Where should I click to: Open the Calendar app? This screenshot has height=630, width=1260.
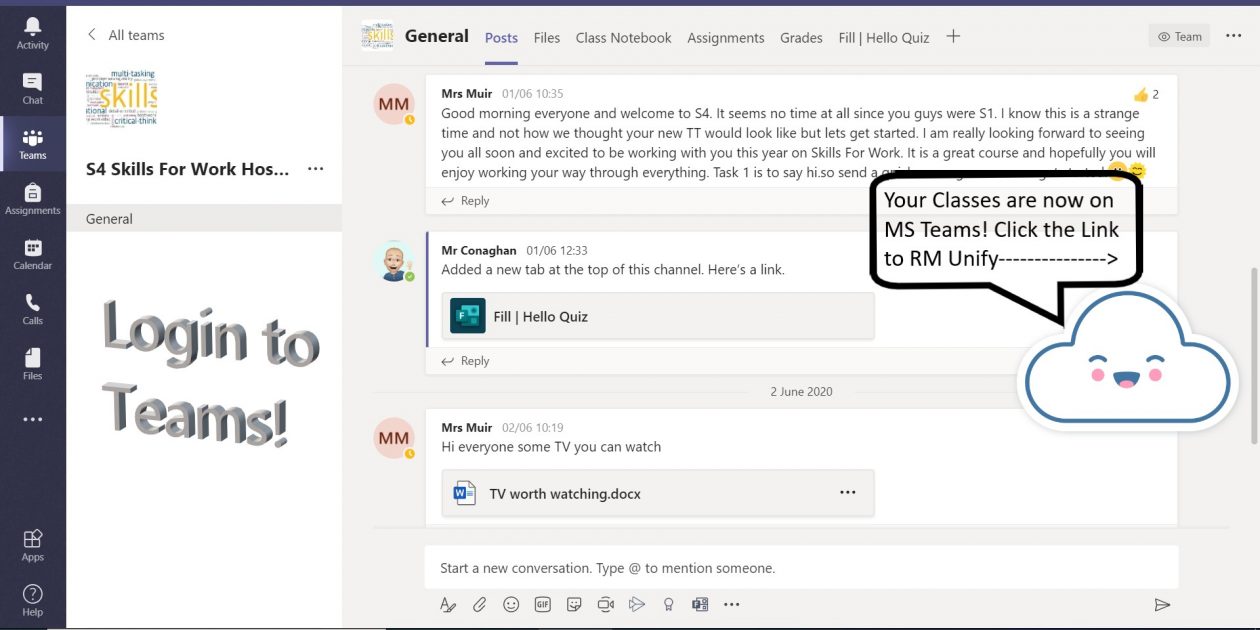(x=32, y=254)
